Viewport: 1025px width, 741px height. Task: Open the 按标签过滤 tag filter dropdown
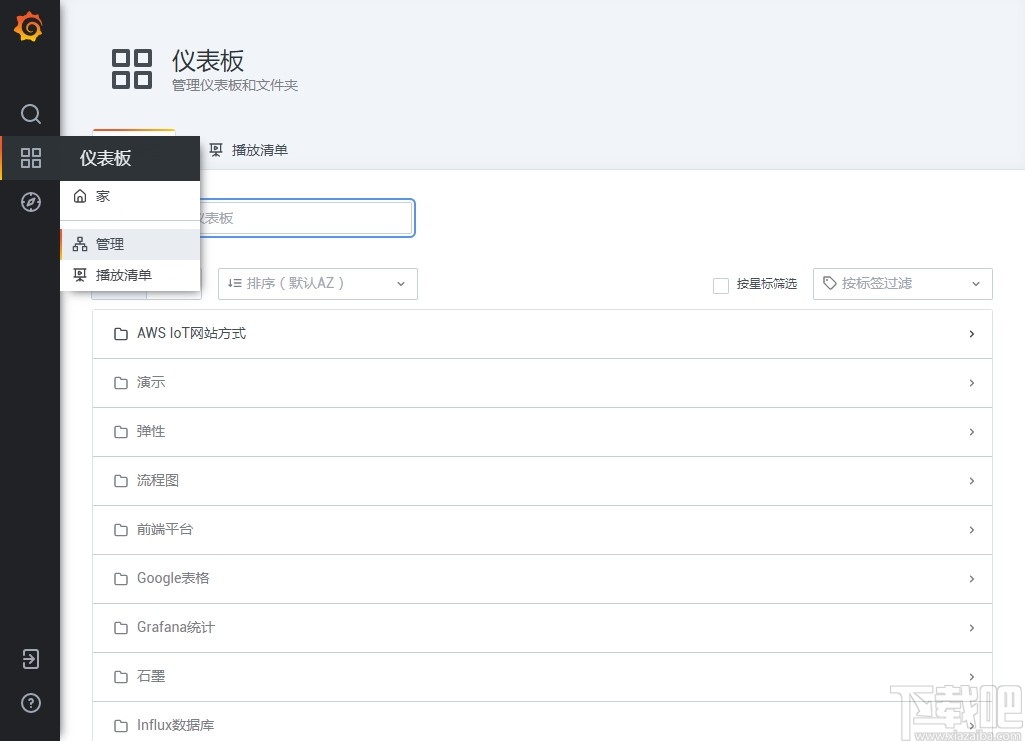coord(901,283)
